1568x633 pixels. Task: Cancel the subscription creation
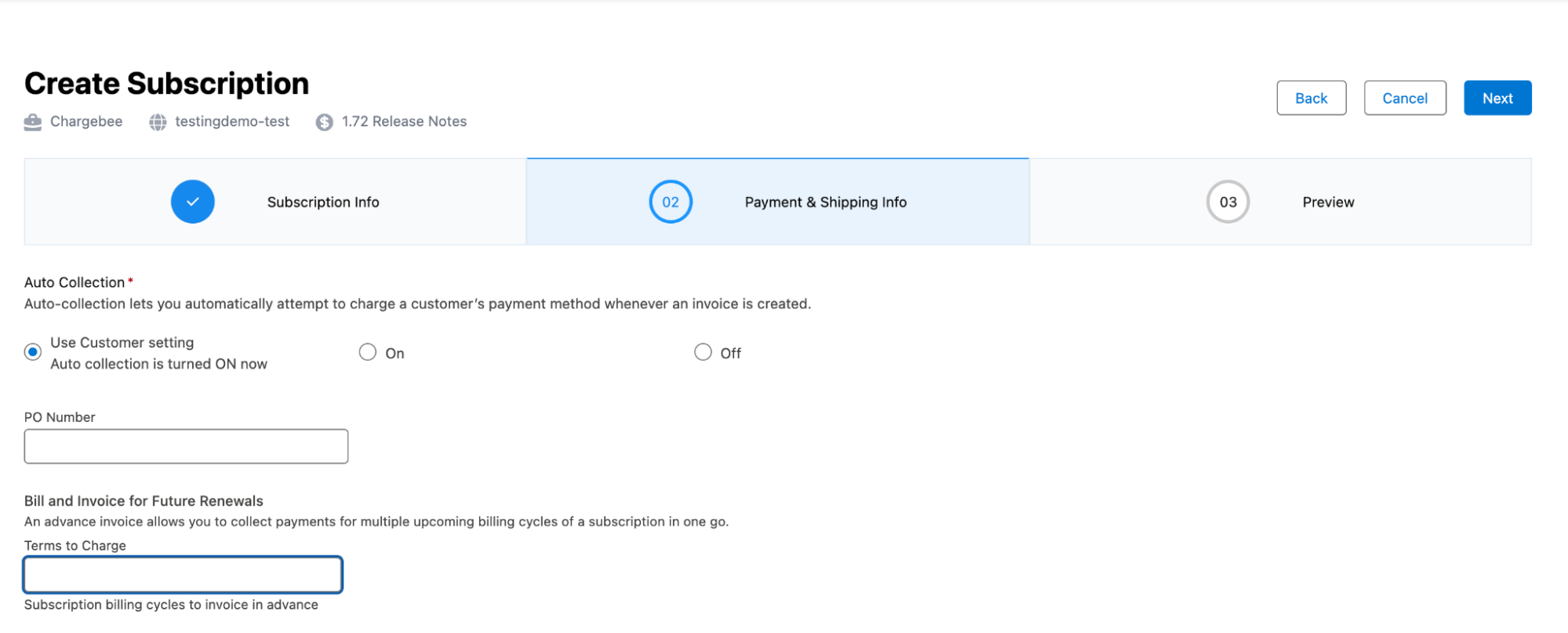pyautogui.click(x=1405, y=98)
